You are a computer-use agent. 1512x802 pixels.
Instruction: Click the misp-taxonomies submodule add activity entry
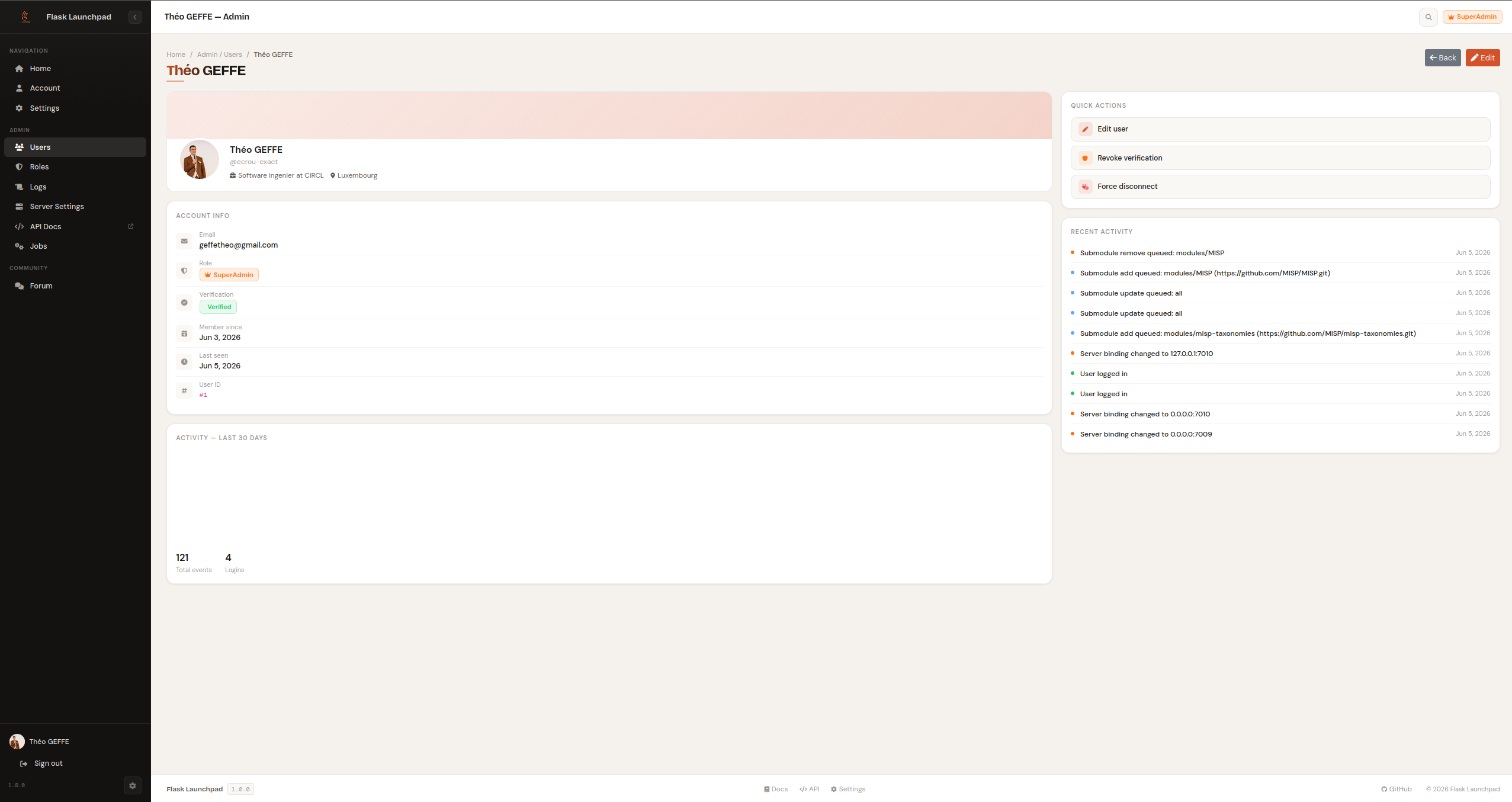1248,333
